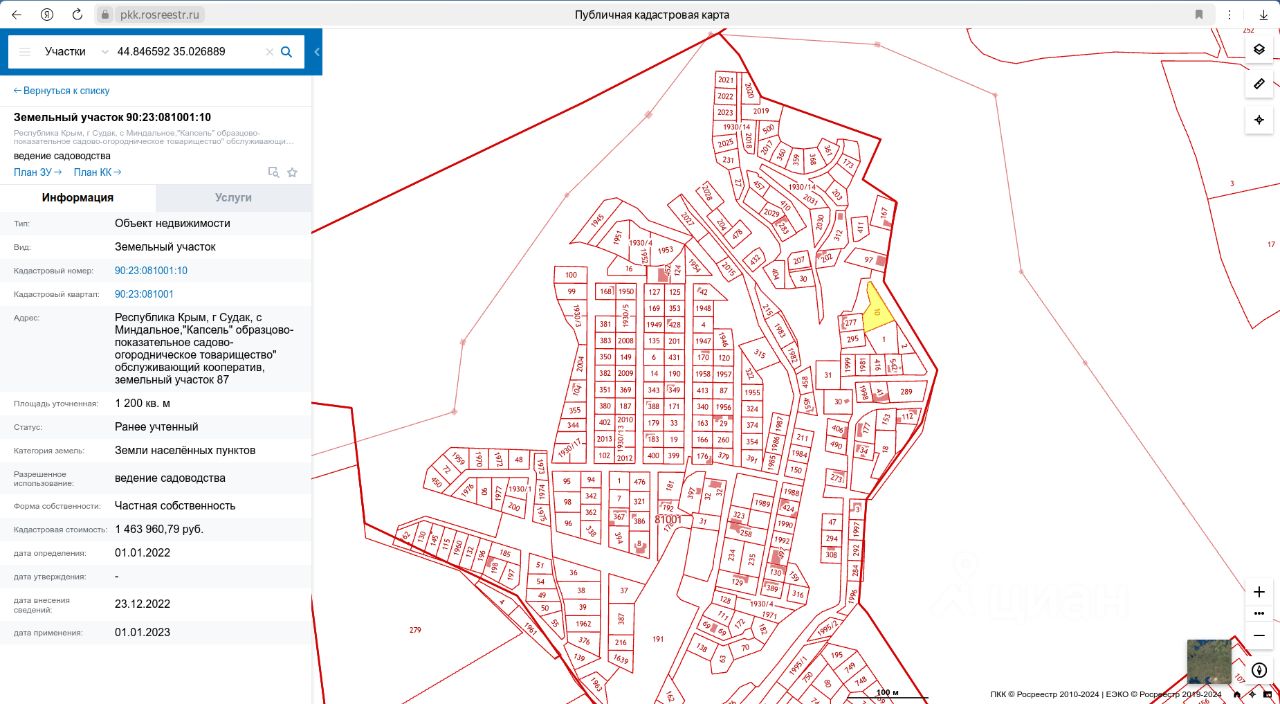Screen dimensions: 1280x704
Task: Click the find-on-map icon for parcel
Action: (273, 172)
